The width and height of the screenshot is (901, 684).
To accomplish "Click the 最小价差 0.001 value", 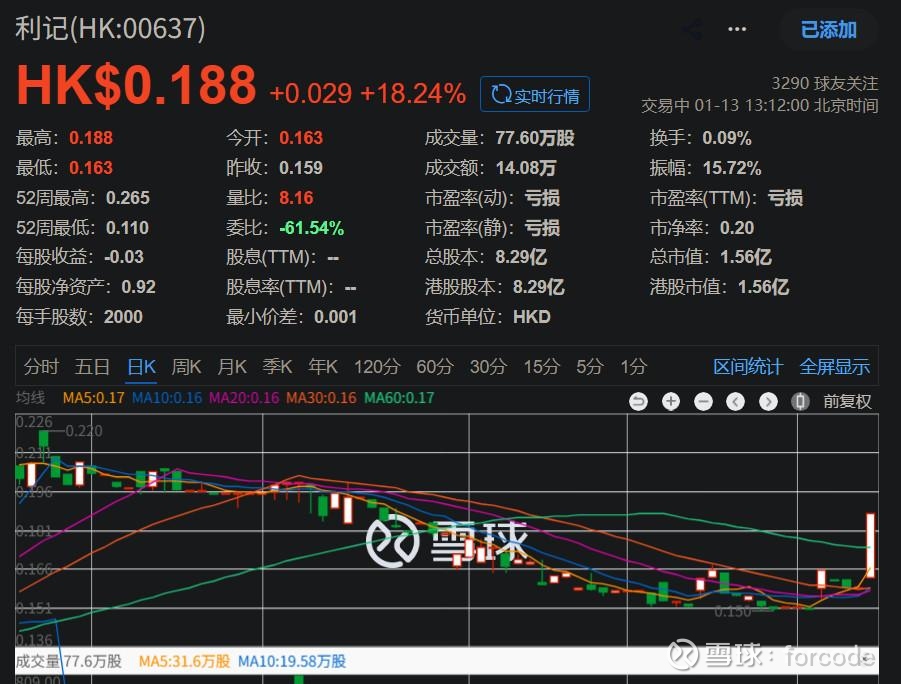I will (x=336, y=316).
